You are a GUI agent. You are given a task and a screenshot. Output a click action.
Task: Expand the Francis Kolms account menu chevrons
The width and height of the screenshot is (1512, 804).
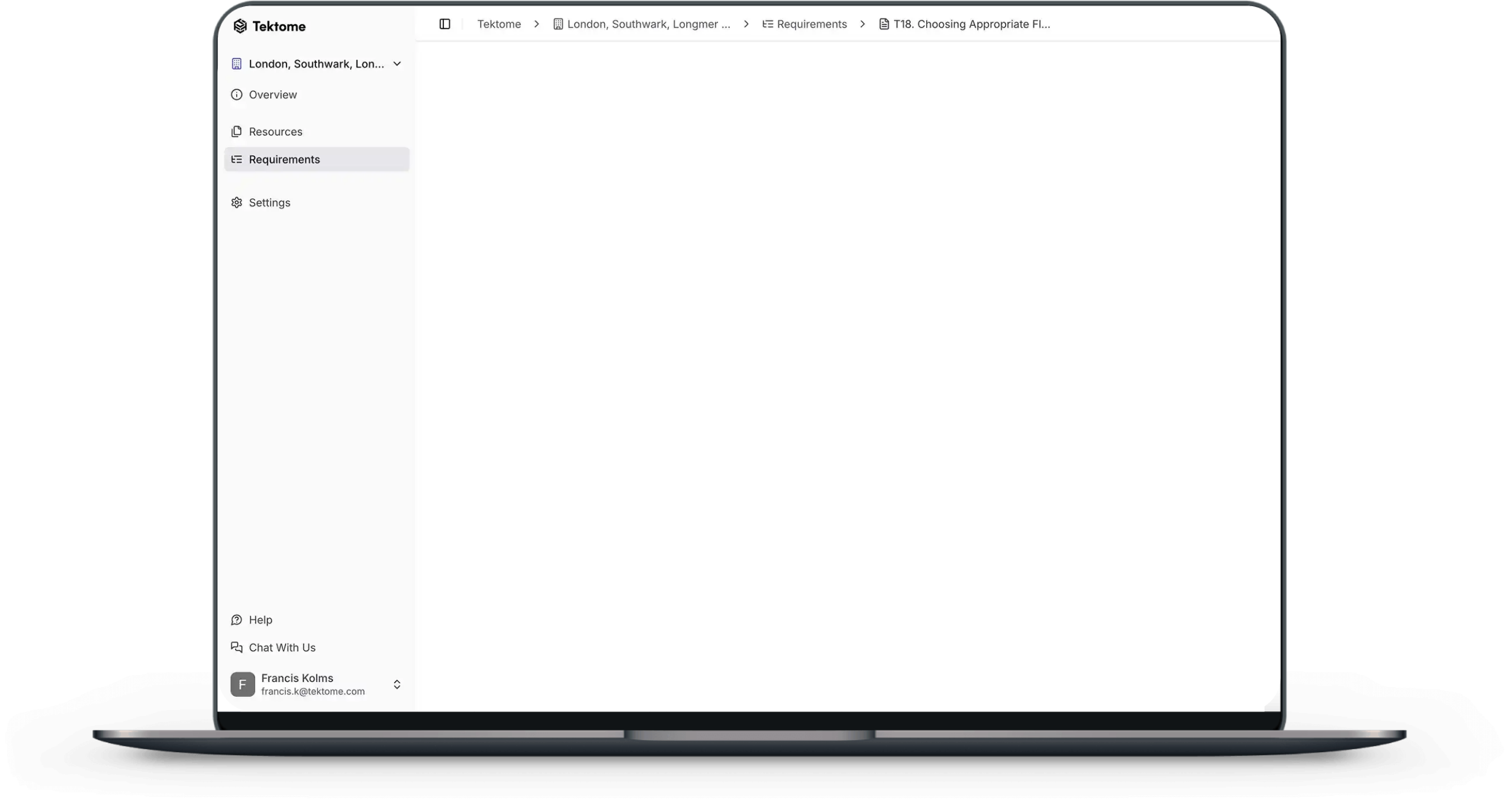point(397,685)
